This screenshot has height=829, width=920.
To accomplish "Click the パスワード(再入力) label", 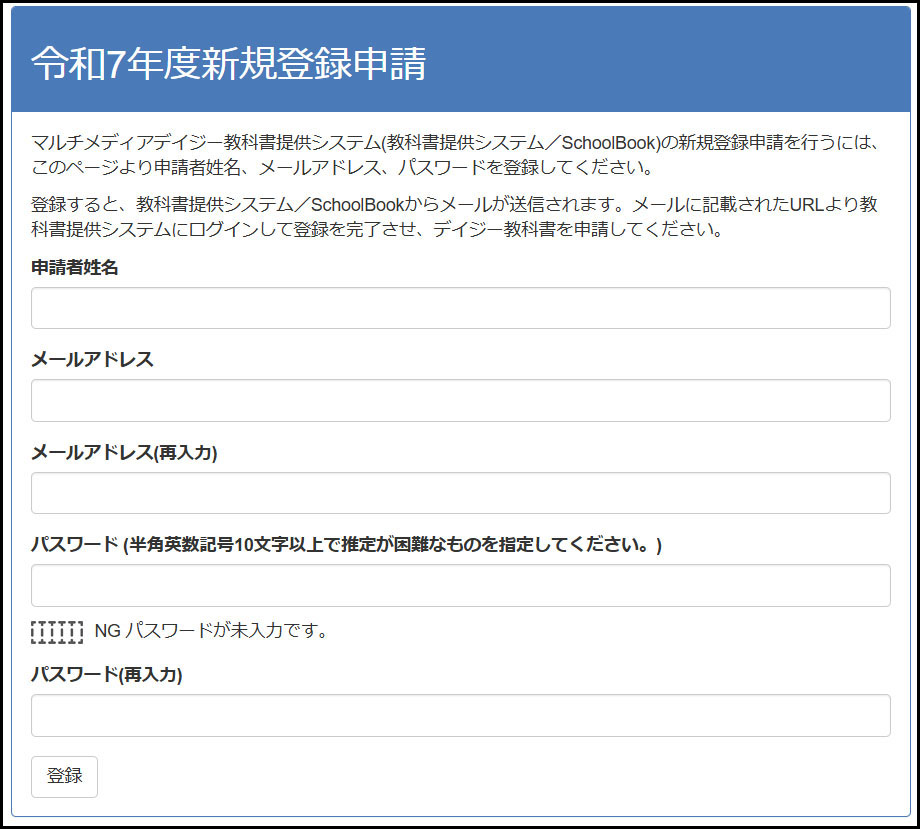I will (106, 675).
